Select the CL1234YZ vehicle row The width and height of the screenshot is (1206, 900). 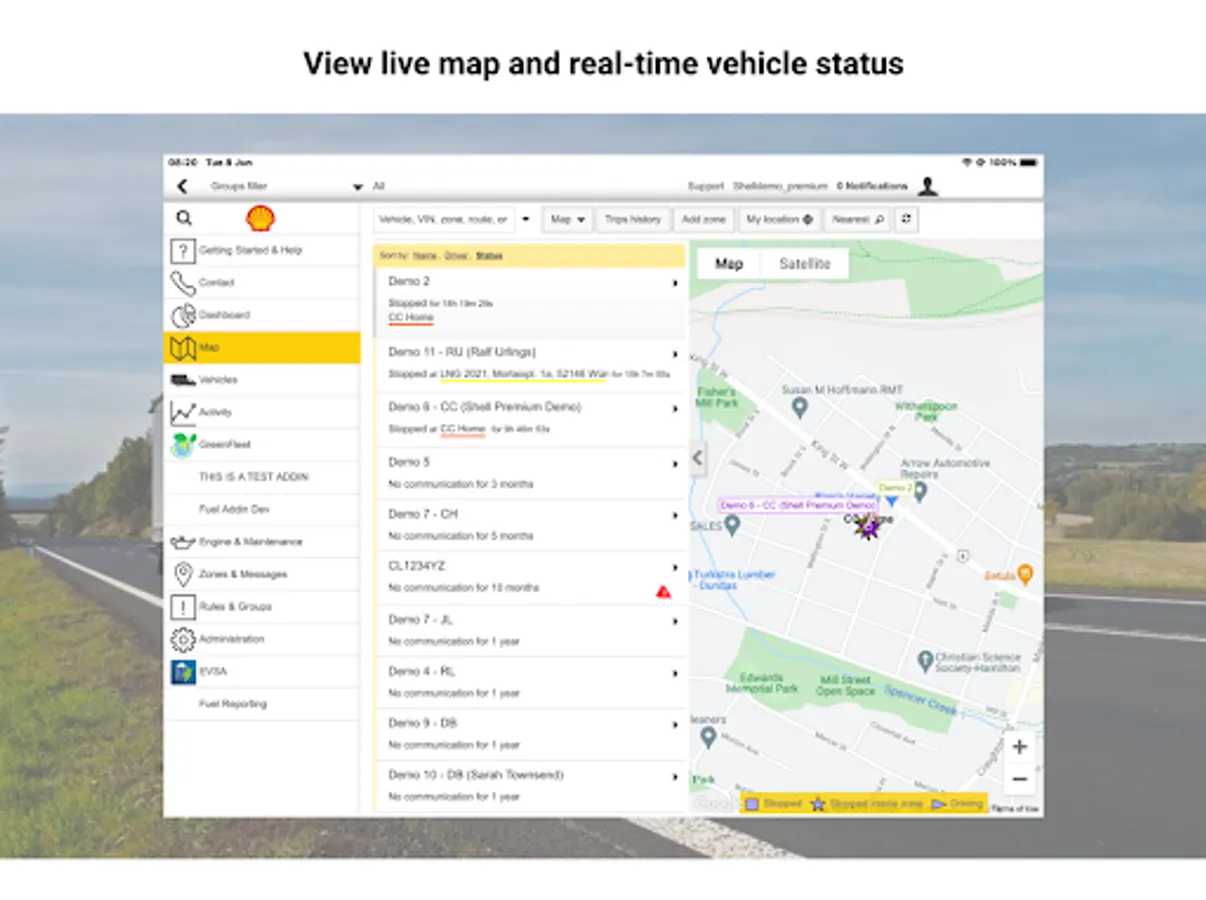point(530,577)
